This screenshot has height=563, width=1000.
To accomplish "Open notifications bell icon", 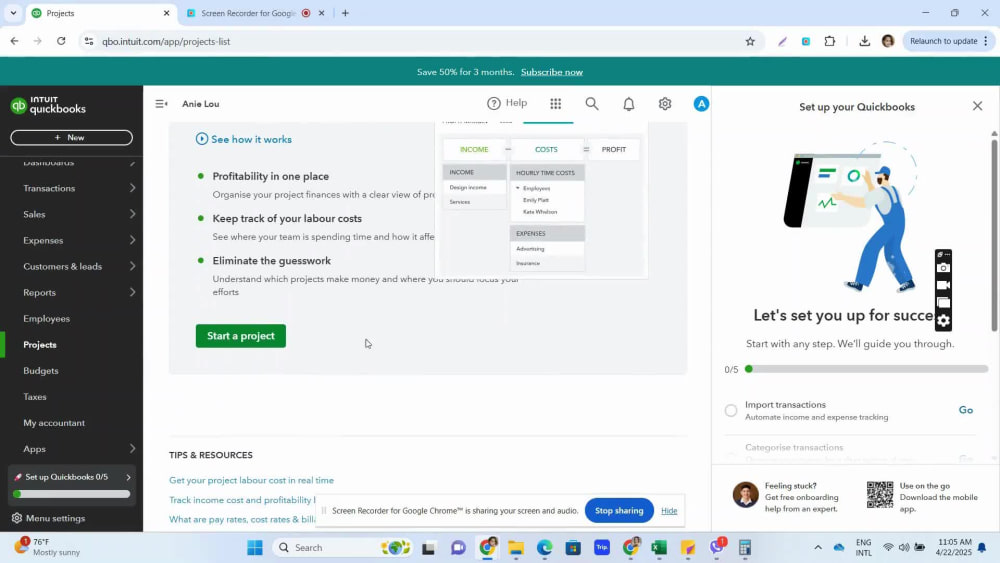I will (x=629, y=104).
